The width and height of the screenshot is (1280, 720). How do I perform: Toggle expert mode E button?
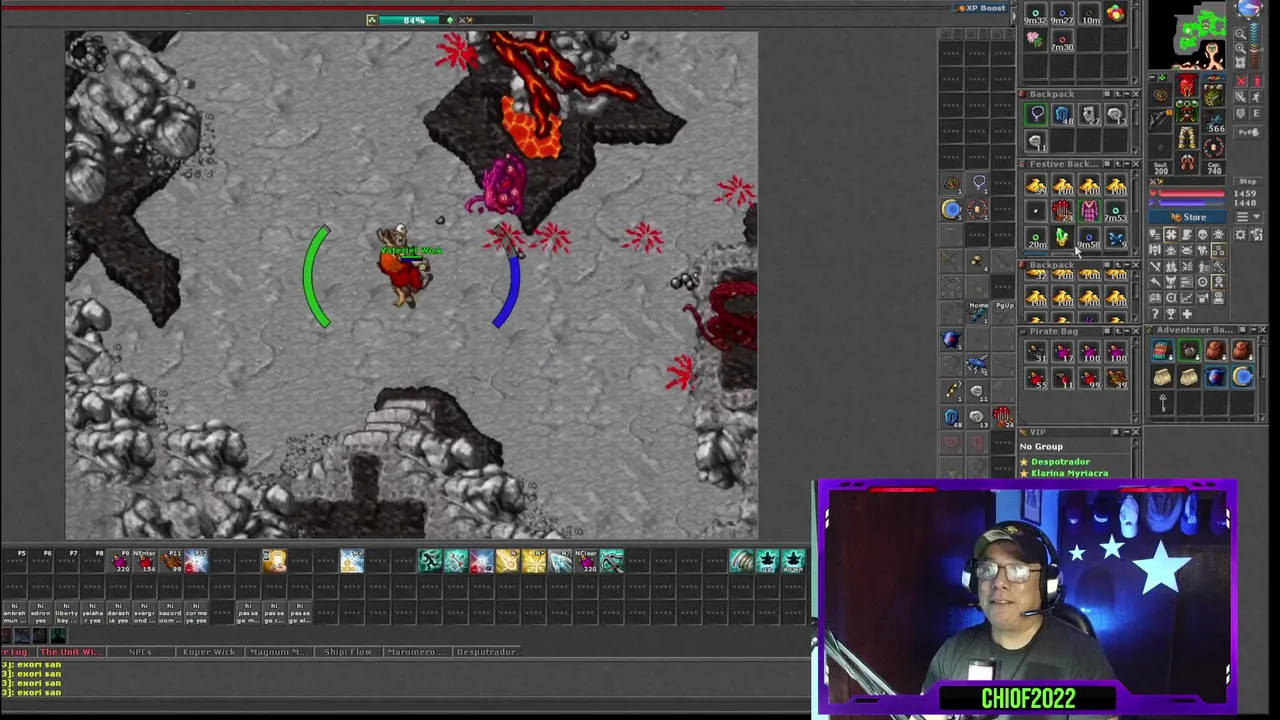[x=1256, y=113]
